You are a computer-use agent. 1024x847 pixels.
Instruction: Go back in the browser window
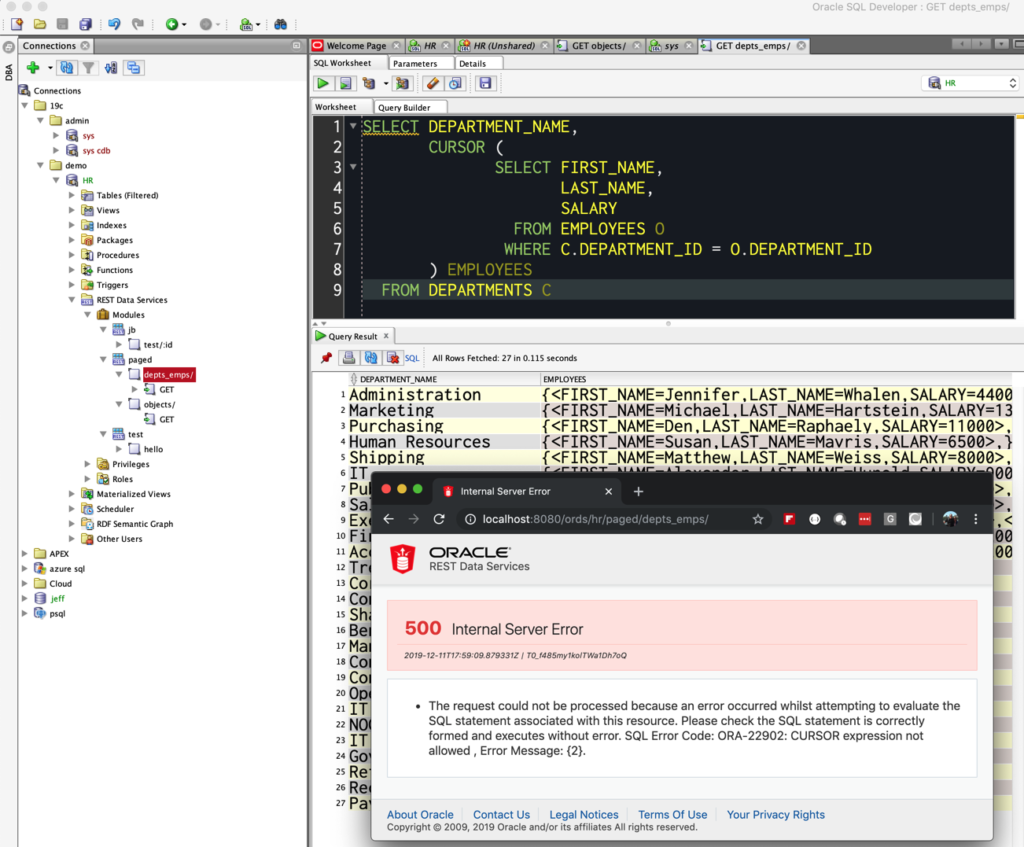click(389, 519)
